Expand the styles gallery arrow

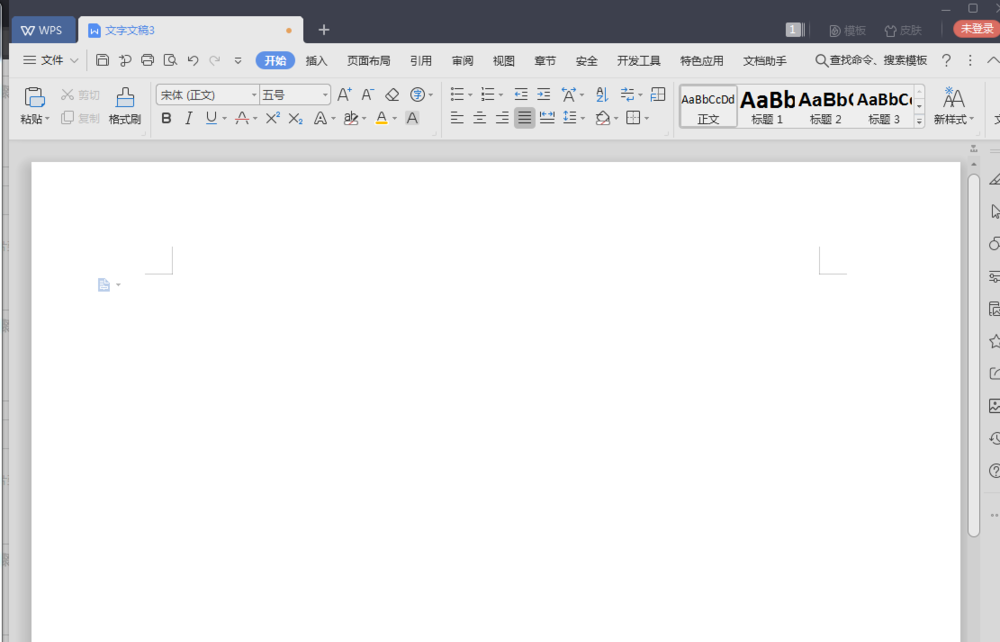pyautogui.click(x=920, y=120)
